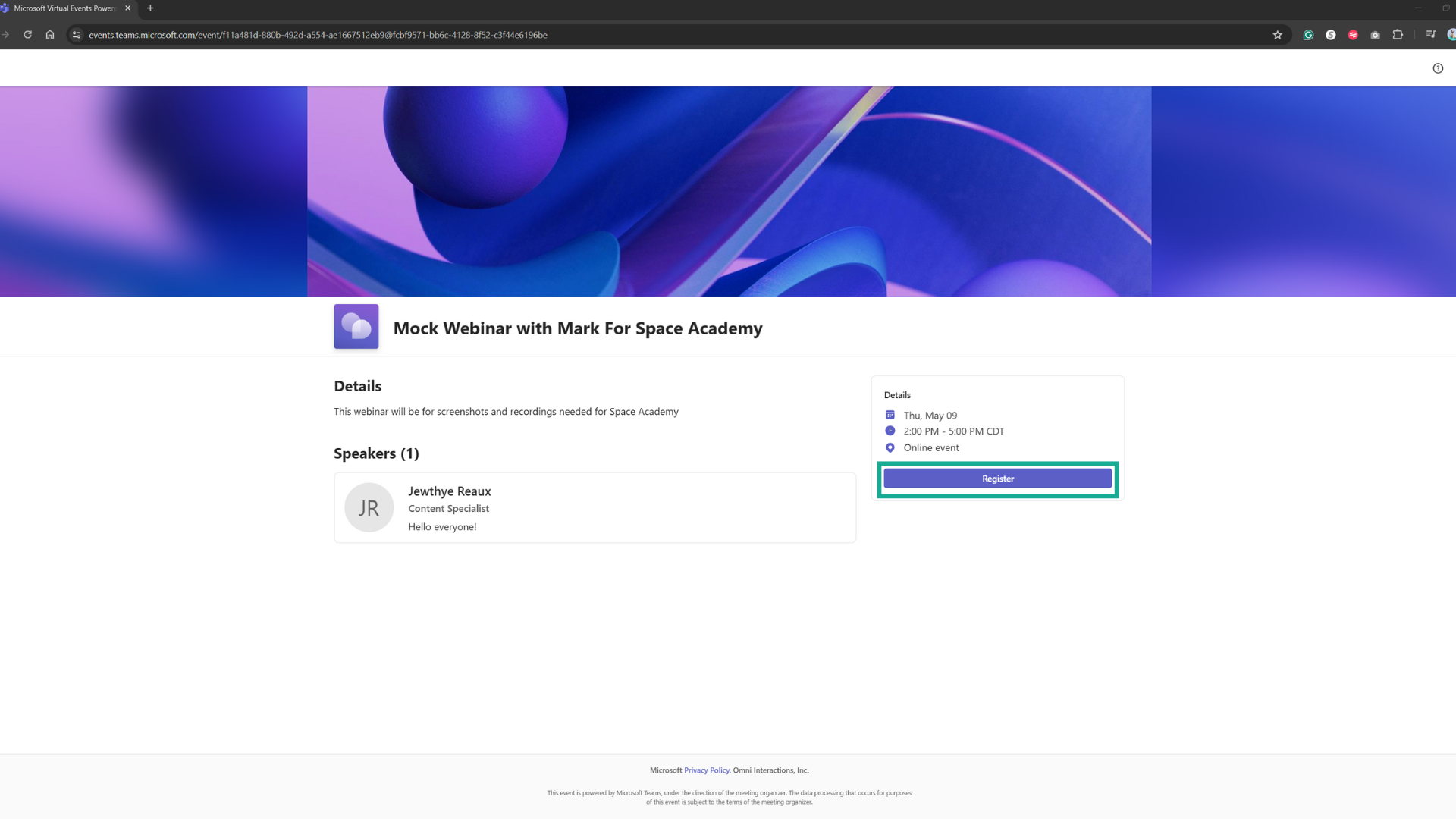Open the media controls icon
1456x819 pixels.
coord(1431,34)
